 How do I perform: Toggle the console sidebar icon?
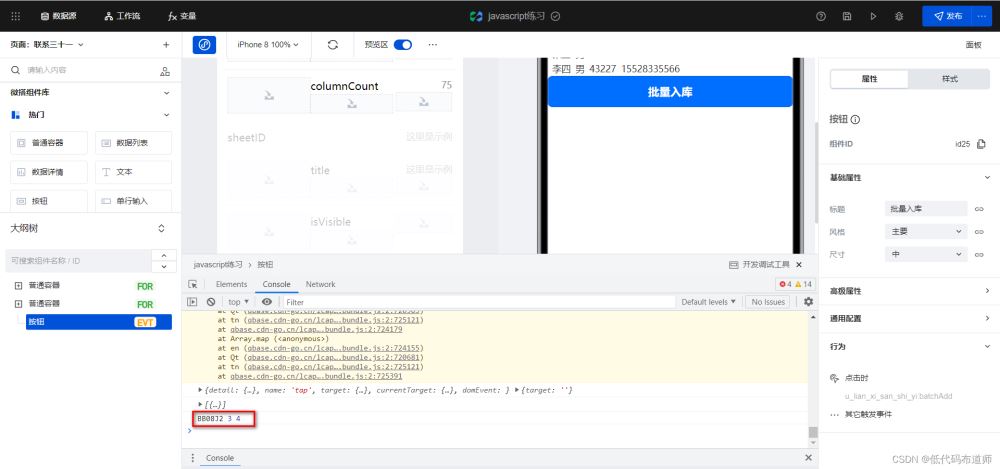pos(192,302)
